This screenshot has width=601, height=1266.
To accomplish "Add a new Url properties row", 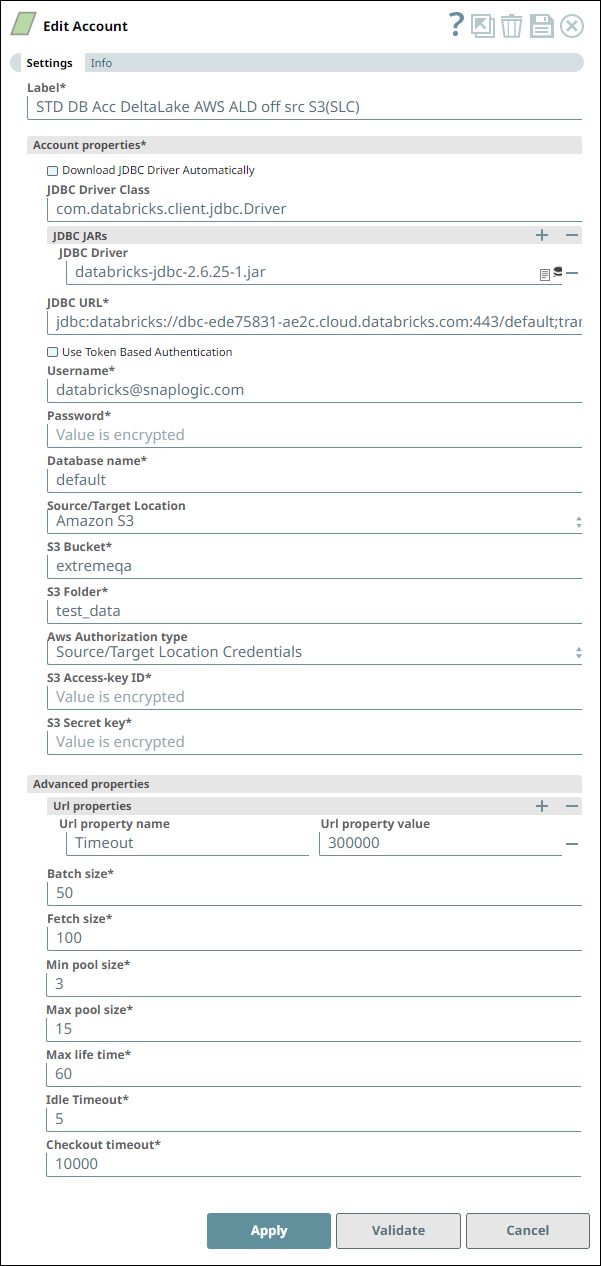I will pyautogui.click(x=542, y=806).
